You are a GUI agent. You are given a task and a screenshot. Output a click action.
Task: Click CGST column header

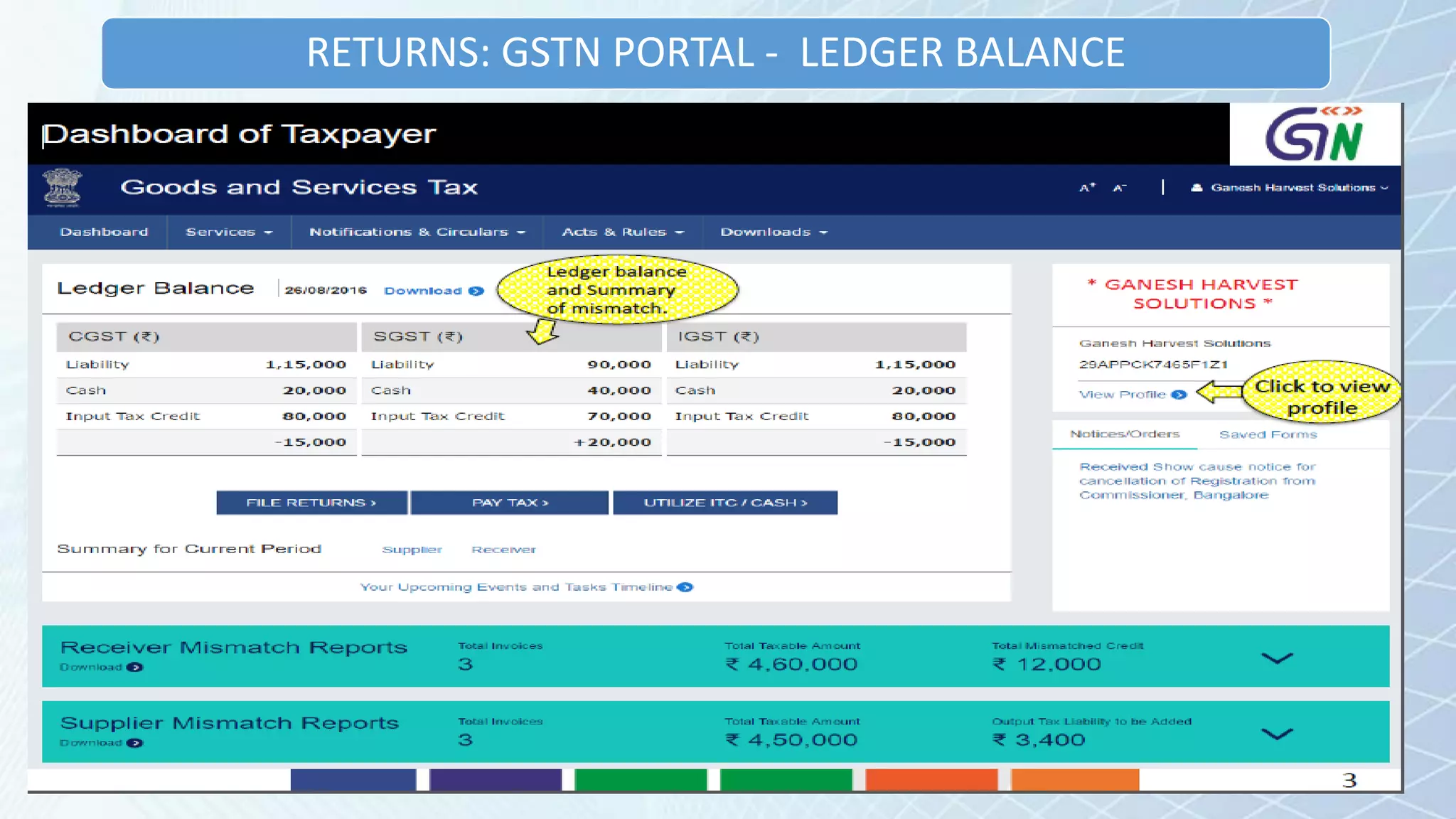(x=206, y=337)
